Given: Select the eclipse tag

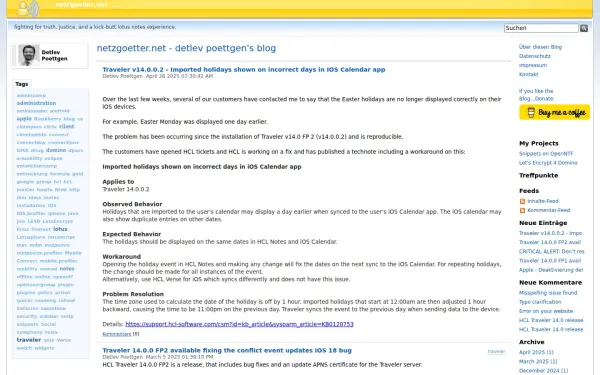Looking at the screenshot, I should tap(53, 158).
